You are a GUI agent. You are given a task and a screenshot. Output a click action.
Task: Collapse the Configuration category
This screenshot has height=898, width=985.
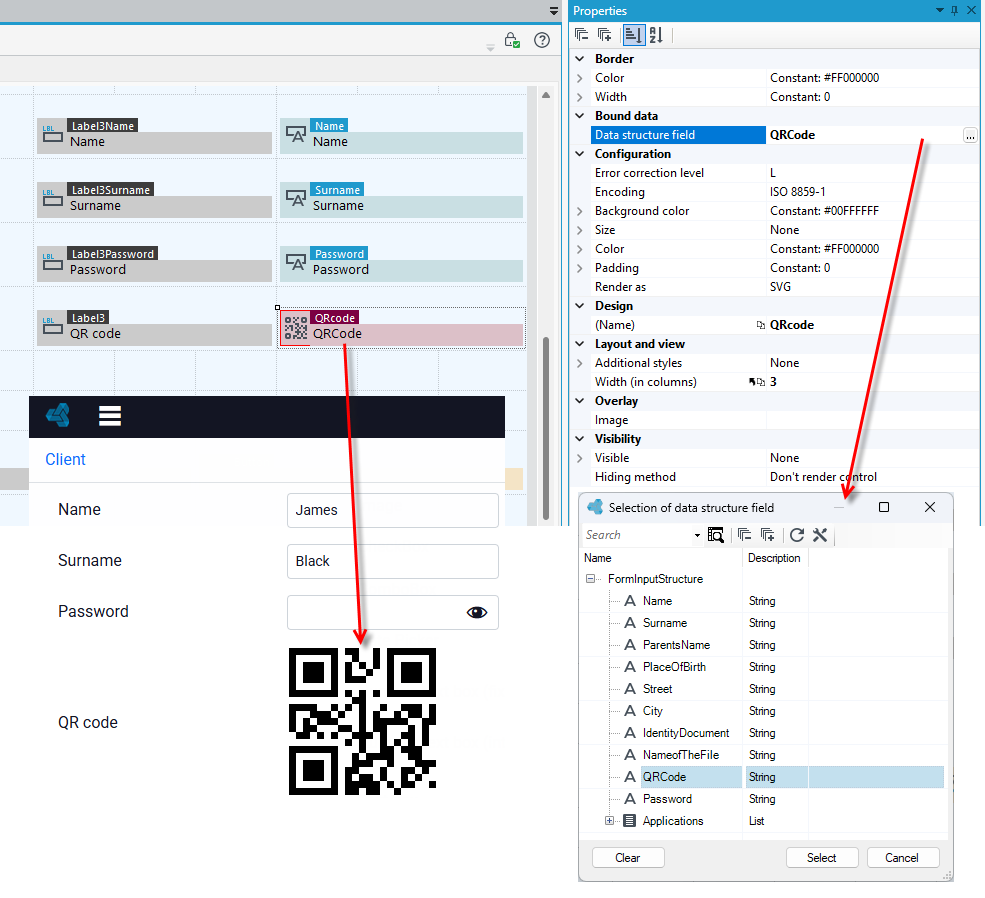(580, 154)
